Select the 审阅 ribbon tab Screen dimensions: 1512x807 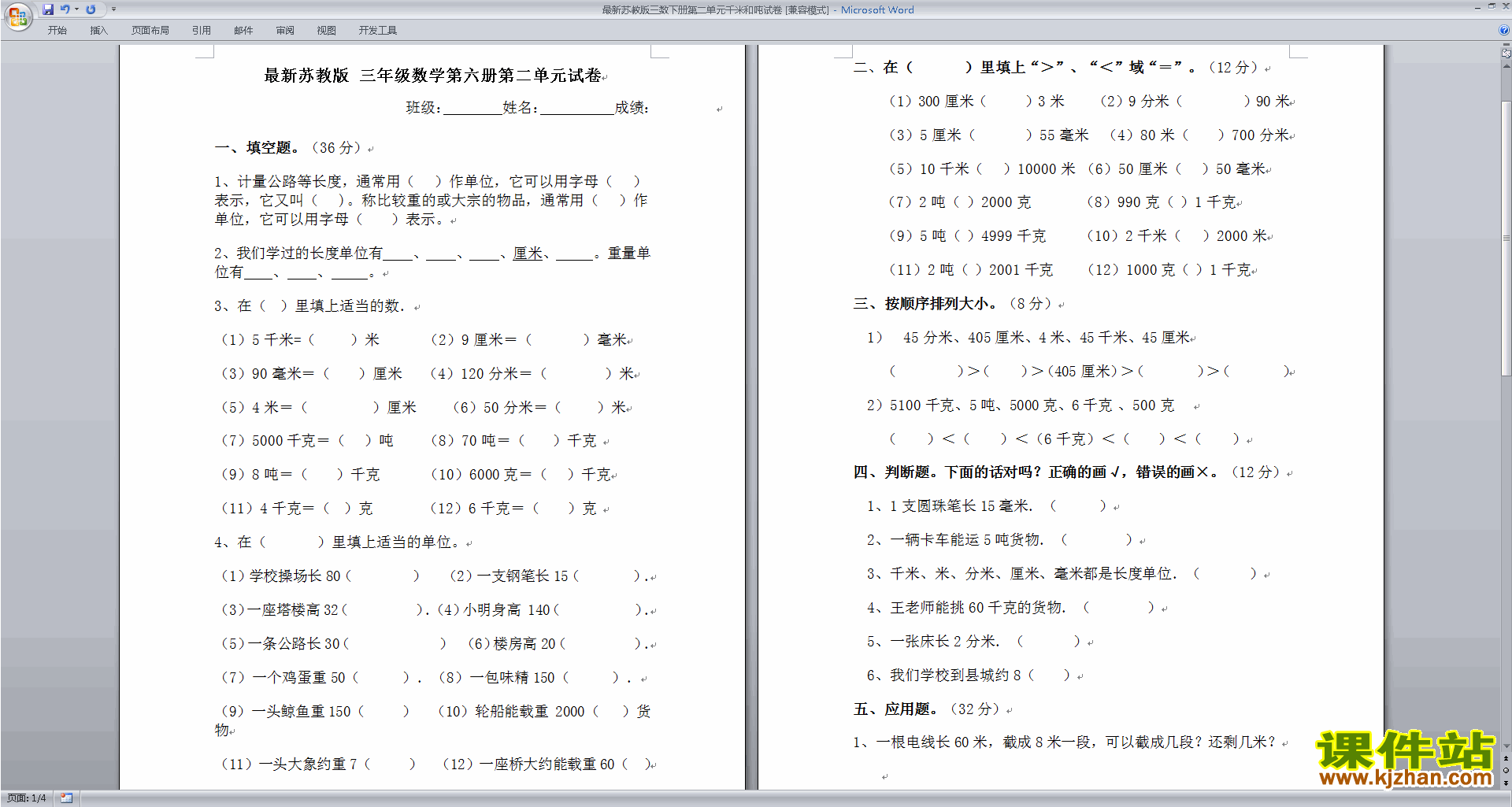coord(285,31)
